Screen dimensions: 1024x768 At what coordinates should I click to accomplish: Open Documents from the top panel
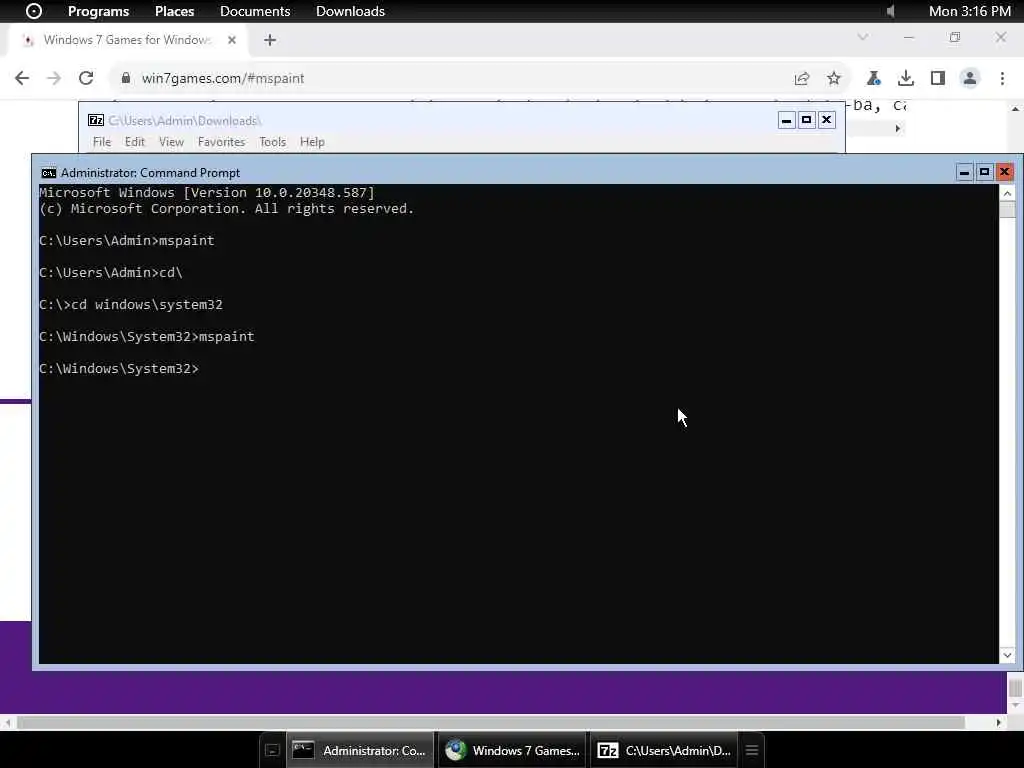point(255,11)
